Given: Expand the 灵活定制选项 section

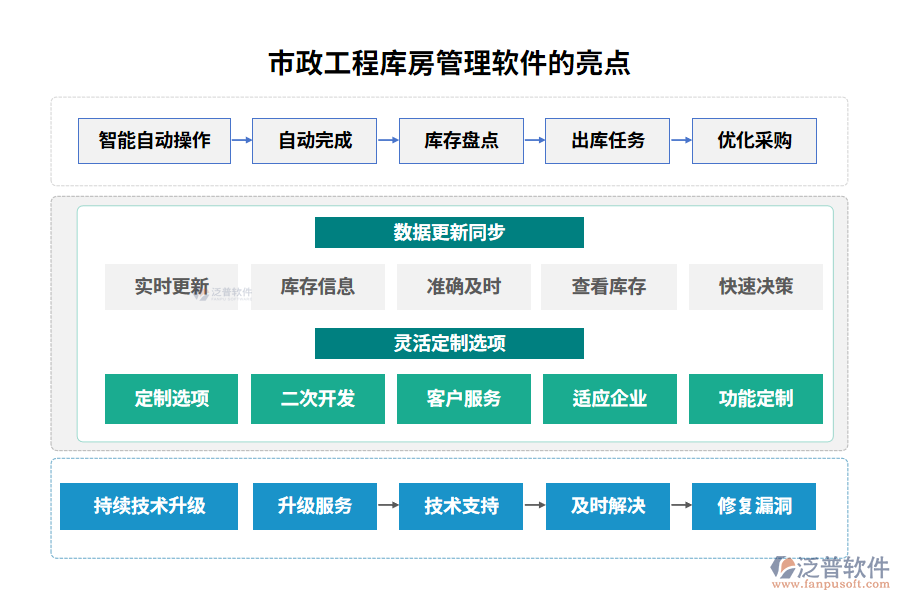Looking at the screenshot, I should pos(450,343).
